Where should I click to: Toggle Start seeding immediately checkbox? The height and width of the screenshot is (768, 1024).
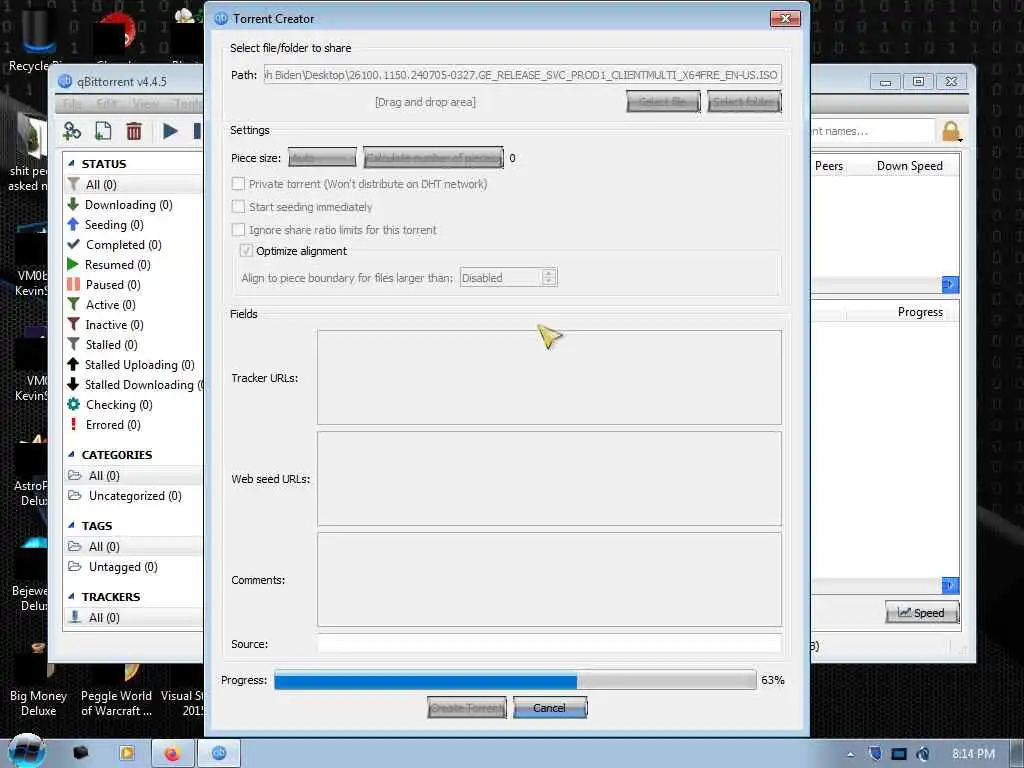(x=238, y=207)
